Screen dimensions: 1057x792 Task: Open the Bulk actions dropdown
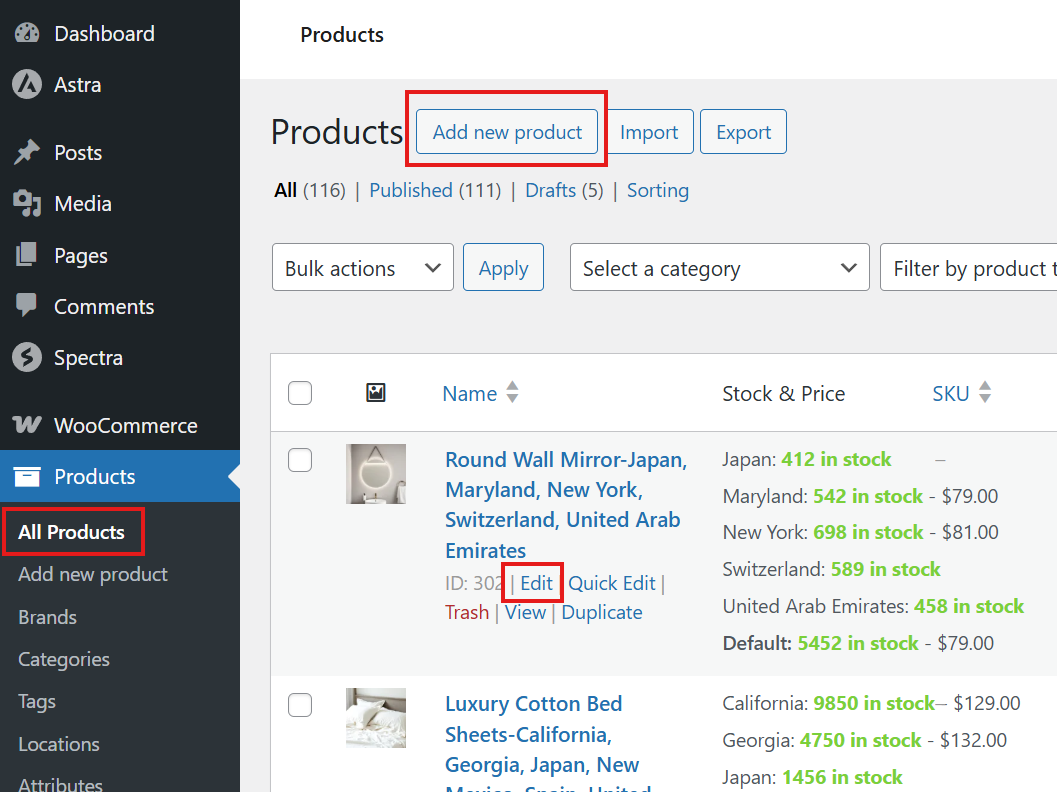[362, 268]
